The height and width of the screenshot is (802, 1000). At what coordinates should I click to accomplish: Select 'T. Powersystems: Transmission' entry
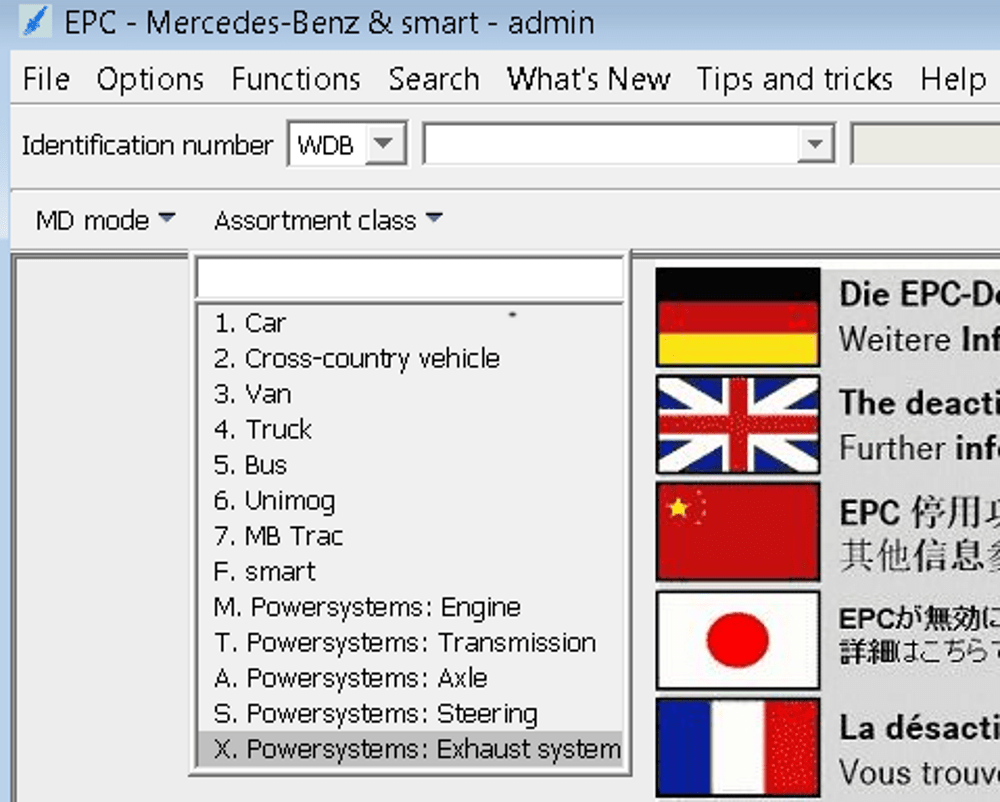point(409,642)
